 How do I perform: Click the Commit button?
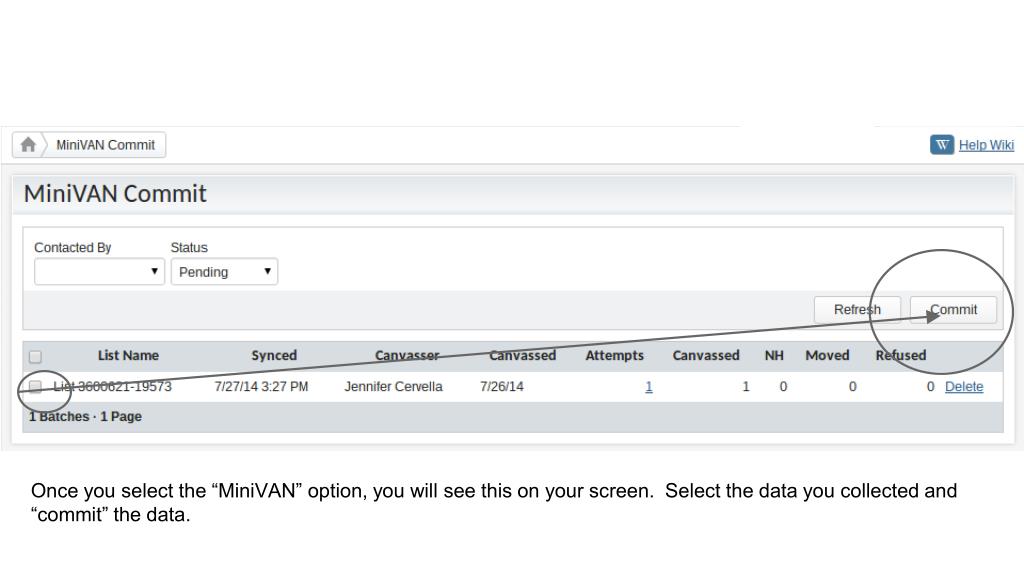pos(953,310)
